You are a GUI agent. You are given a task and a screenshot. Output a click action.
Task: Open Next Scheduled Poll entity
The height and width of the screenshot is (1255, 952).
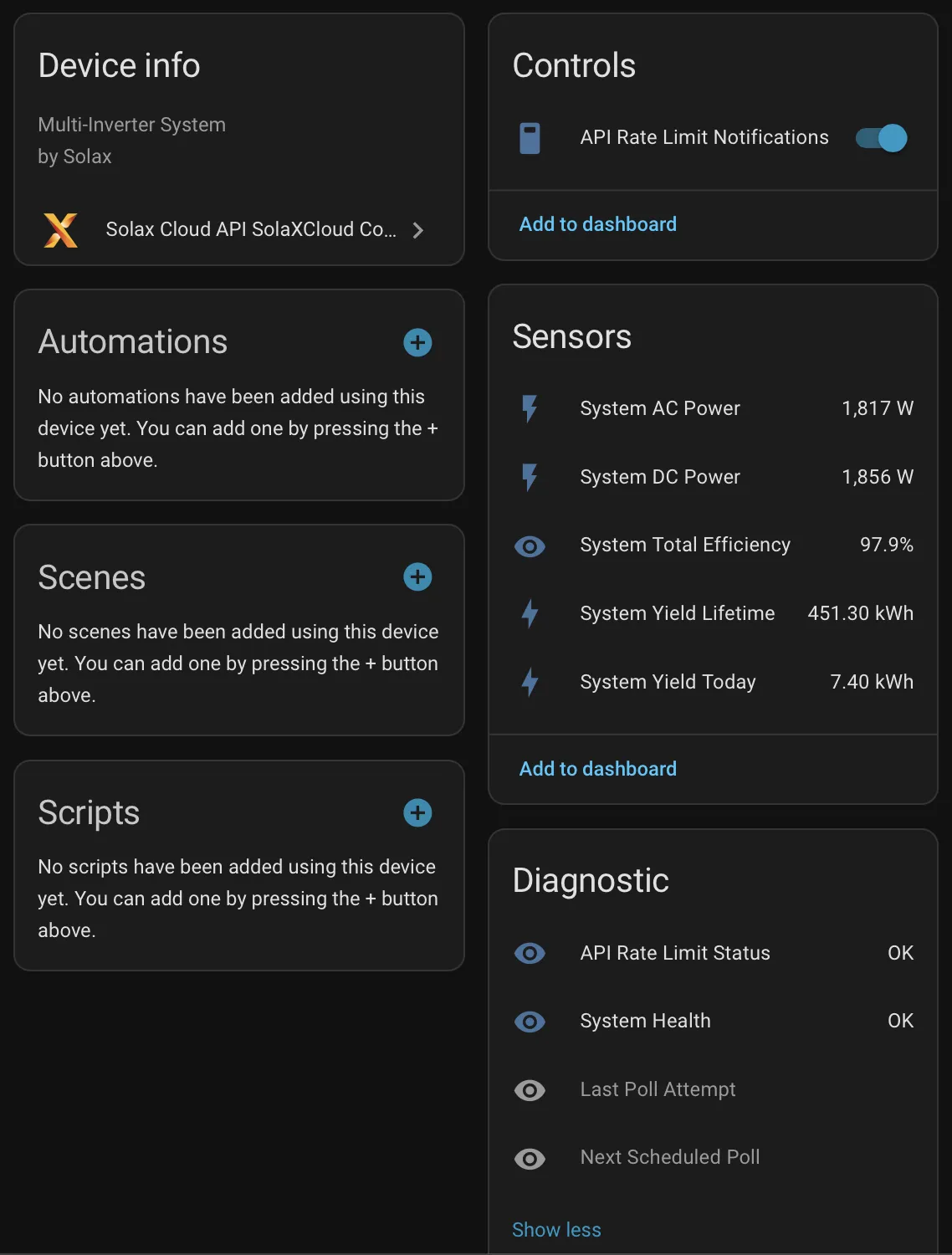tap(713, 1158)
